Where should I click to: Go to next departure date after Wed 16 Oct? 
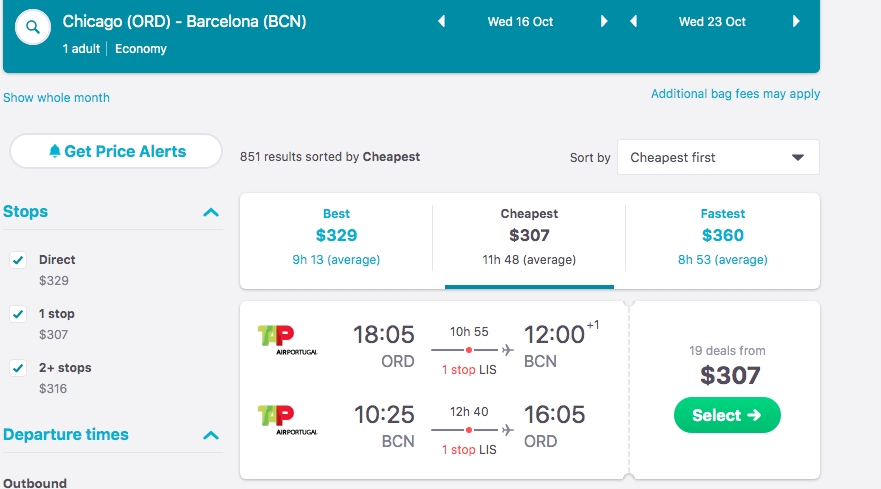point(604,22)
